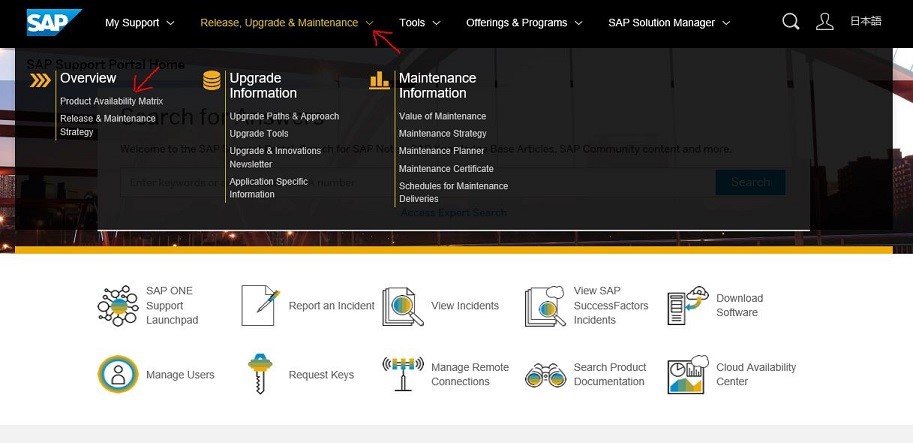Expand chevron beside Offerings & Programs
This screenshot has width=913, height=443.
578,23
